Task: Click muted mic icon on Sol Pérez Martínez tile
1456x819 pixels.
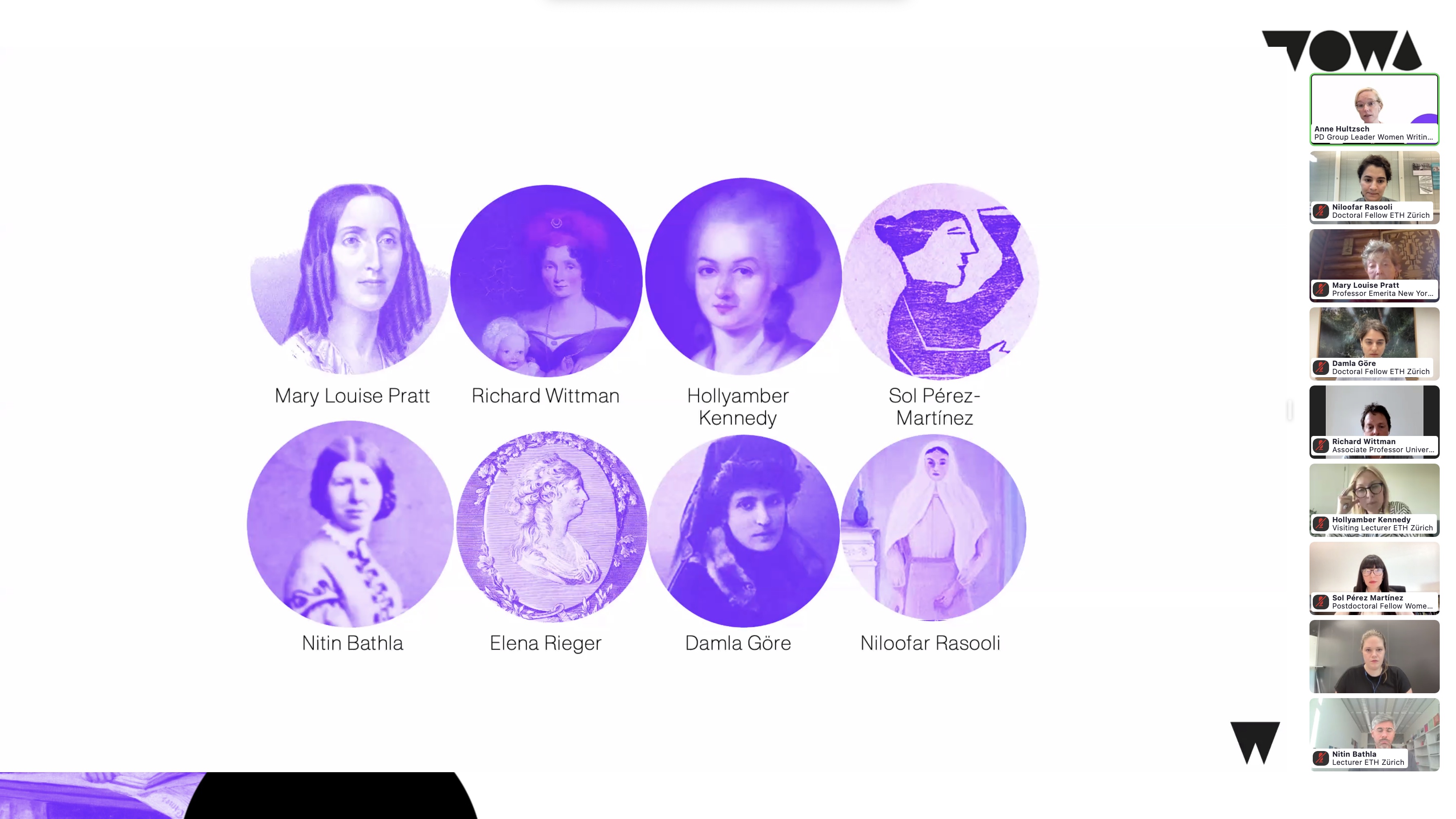Action: [1320, 601]
